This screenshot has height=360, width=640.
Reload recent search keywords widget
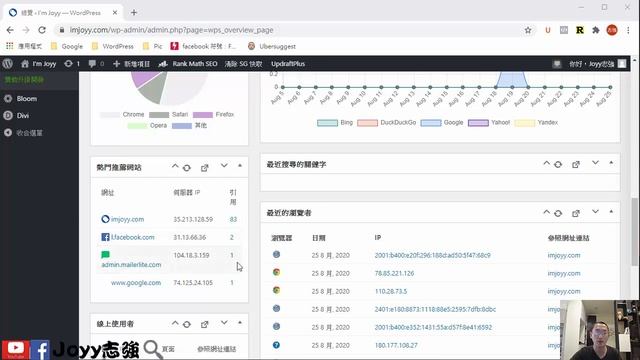(558, 164)
